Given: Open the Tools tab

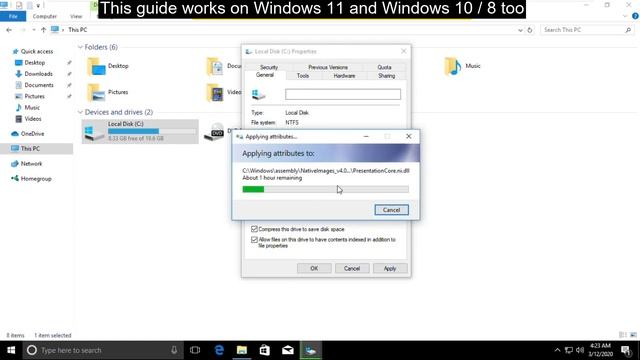Looking at the screenshot, I should (303, 76).
